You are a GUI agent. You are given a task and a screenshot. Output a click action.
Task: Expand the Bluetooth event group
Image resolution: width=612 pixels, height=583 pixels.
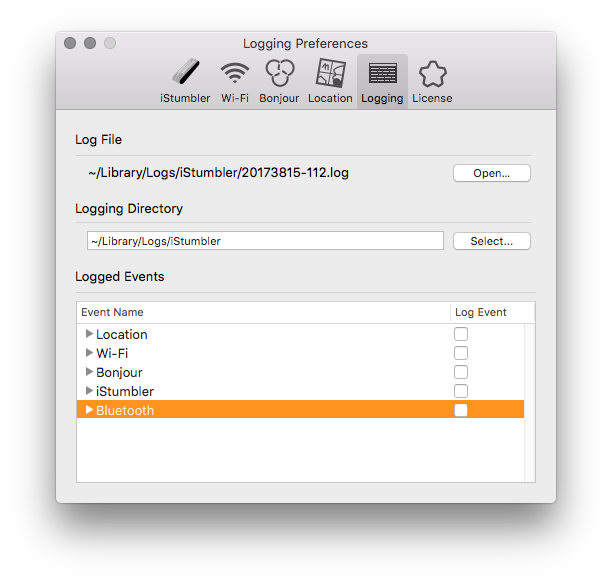[89, 409]
